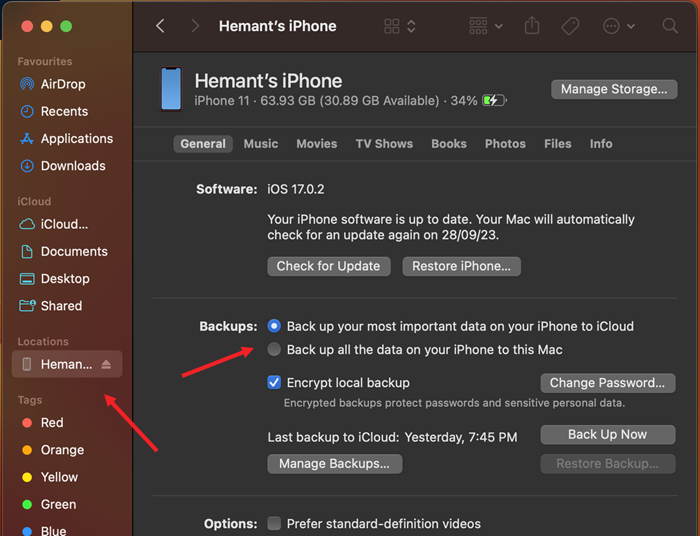This screenshot has height=536, width=700.
Task: Switch to the Photos tab
Action: tap(505, 144)
